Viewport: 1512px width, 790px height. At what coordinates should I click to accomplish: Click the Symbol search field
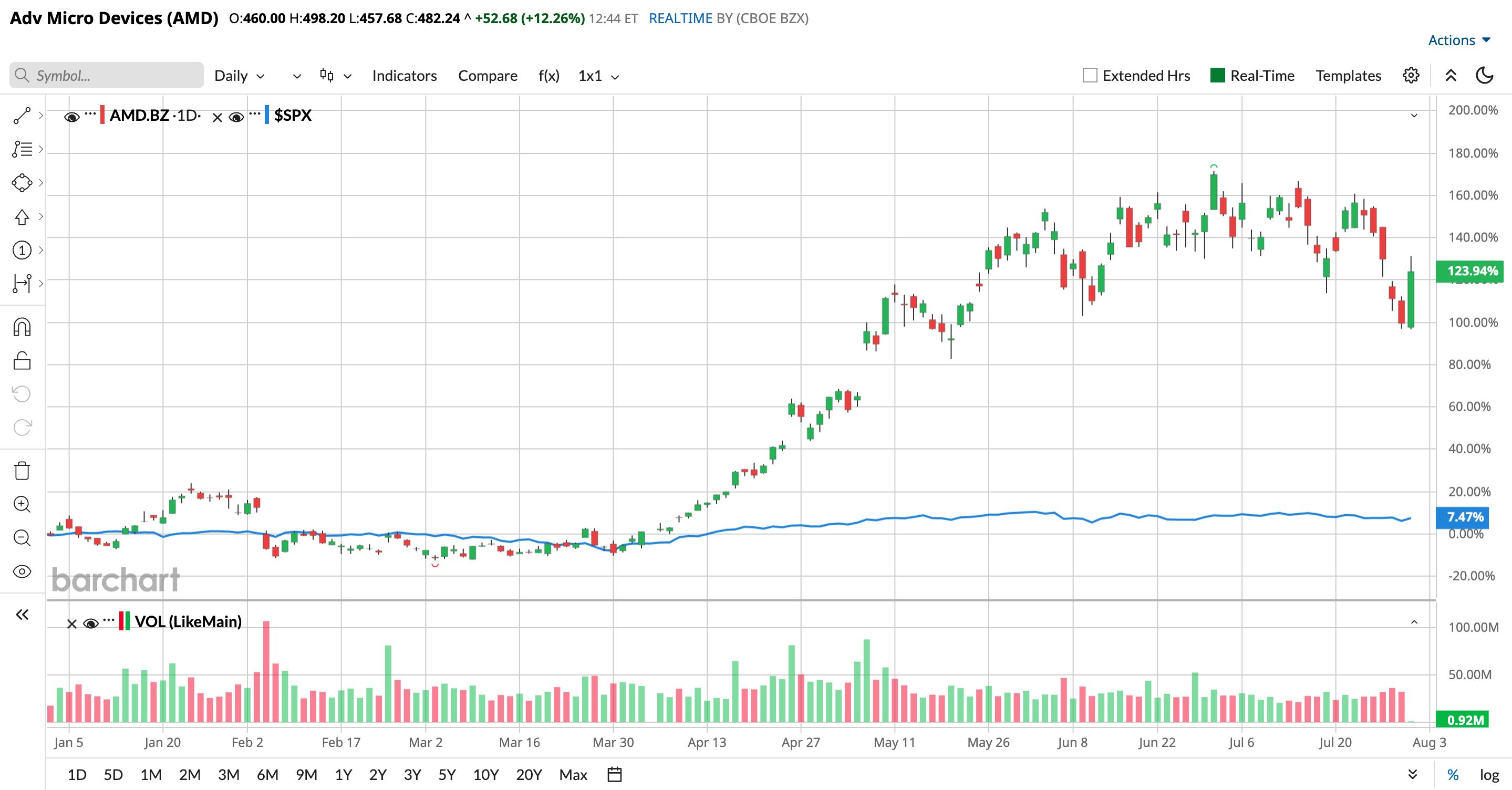coord(107,76)
